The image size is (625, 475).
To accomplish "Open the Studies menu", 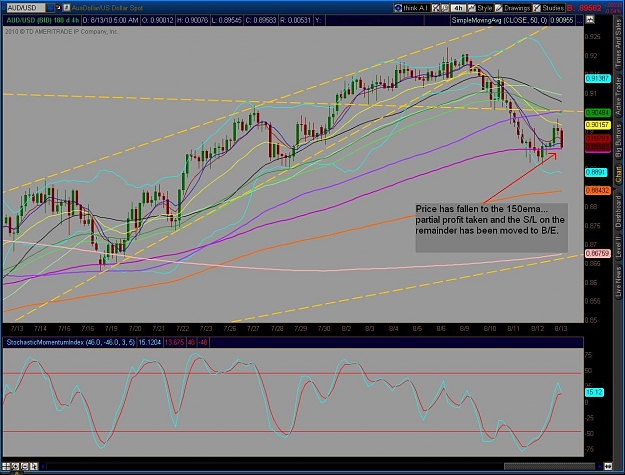I will pos(548,8).
